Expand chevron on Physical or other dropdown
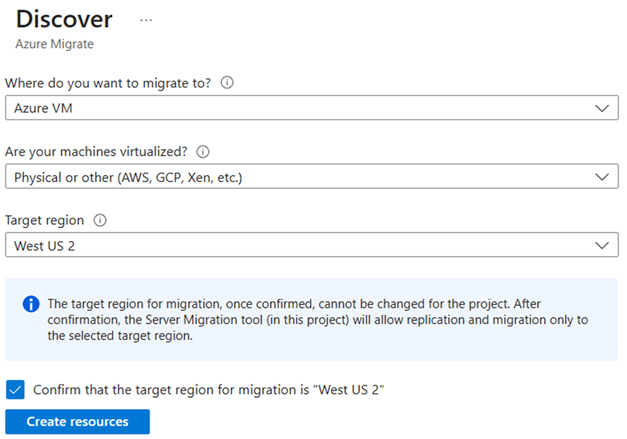This screenshot has height=439, width=627. click(600, 177)
